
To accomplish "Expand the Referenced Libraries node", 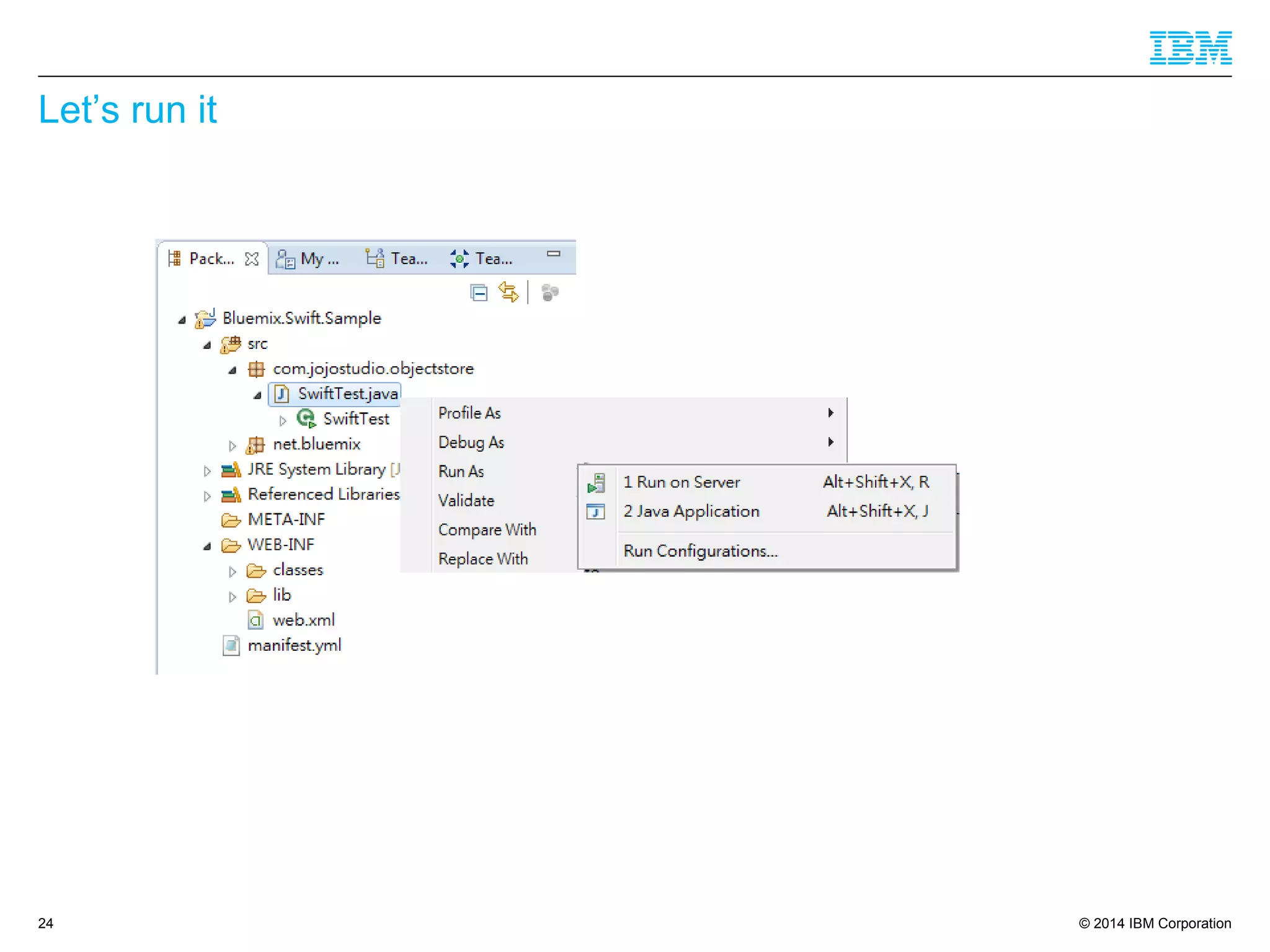I will 207,496.
